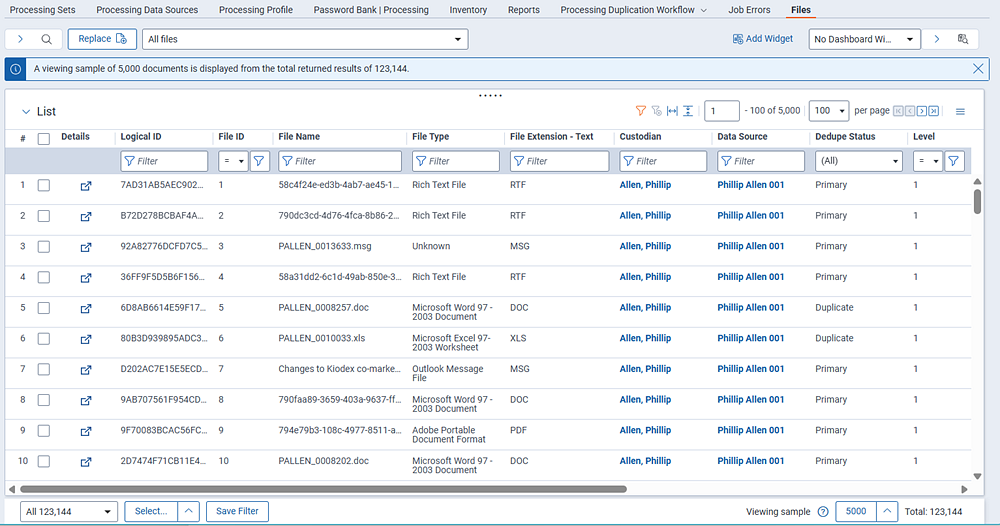The image size is (1000, 526).
Task: Toggle the orange show-filters icon
Action: pos(640,111)
